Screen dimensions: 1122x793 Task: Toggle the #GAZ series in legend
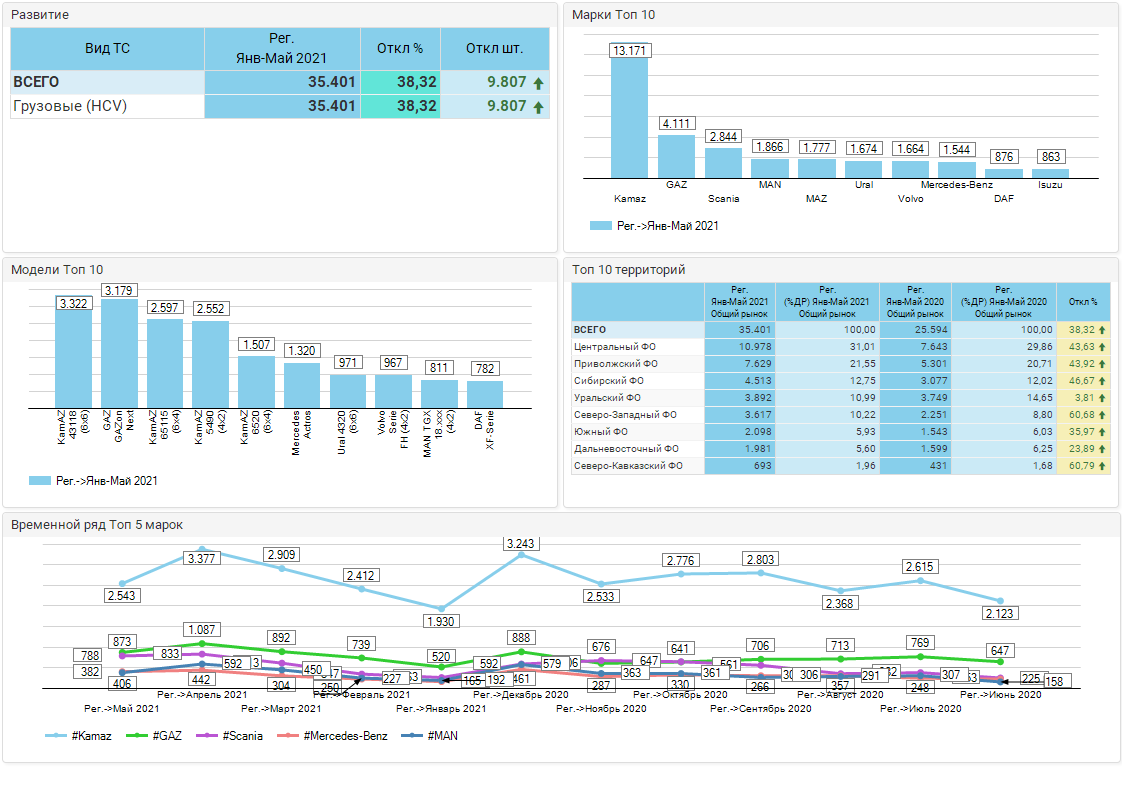coord(155,736)
